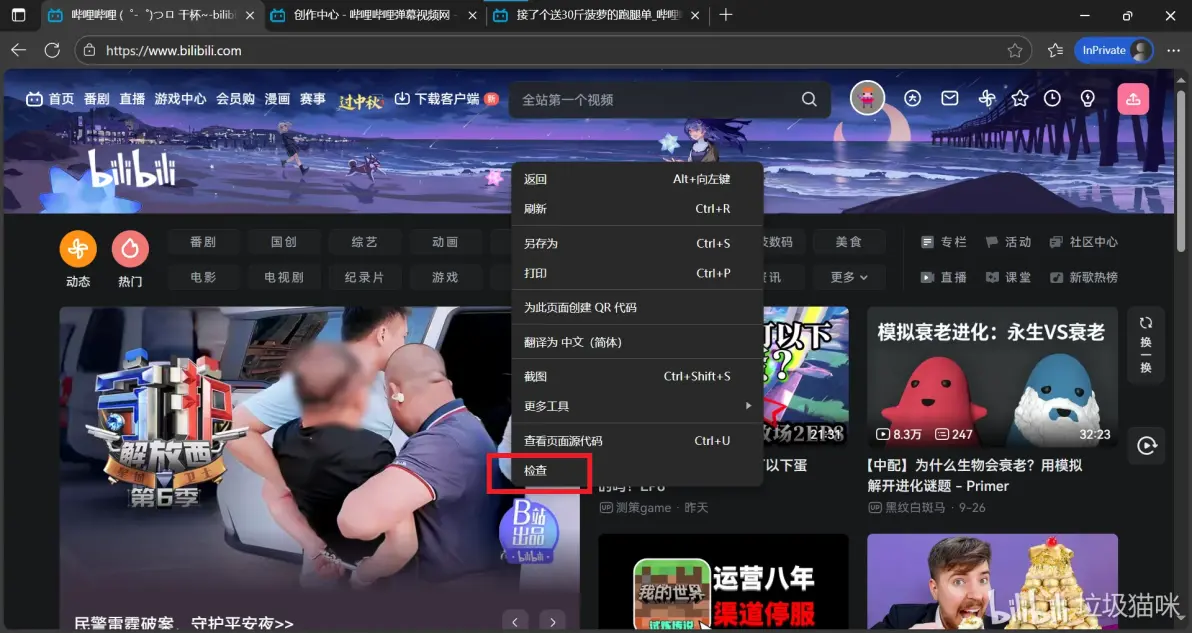Viewport: 1192px width, 633px height.
Task: Open 游戏中心 nav link
Action: [x=180, y=99]
